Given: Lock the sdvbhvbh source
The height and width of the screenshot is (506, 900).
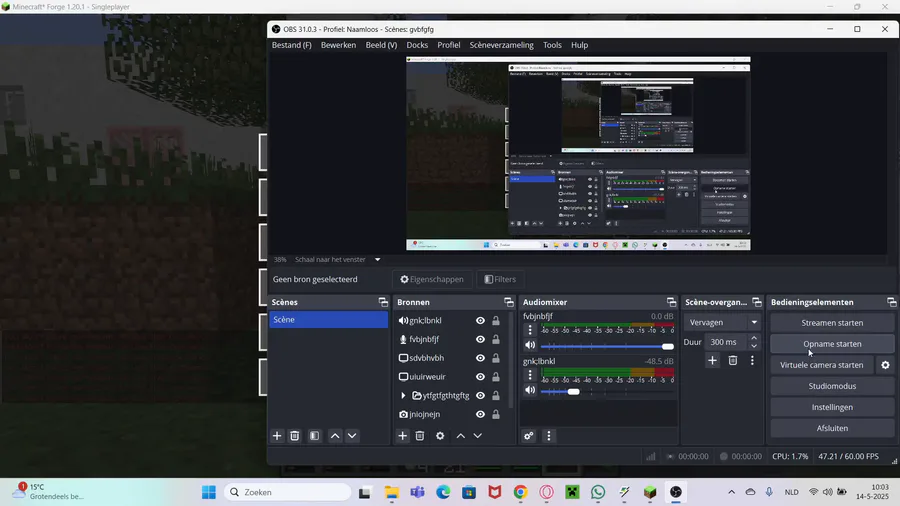Looking at the screenshot, I should [x=495, y=358].
